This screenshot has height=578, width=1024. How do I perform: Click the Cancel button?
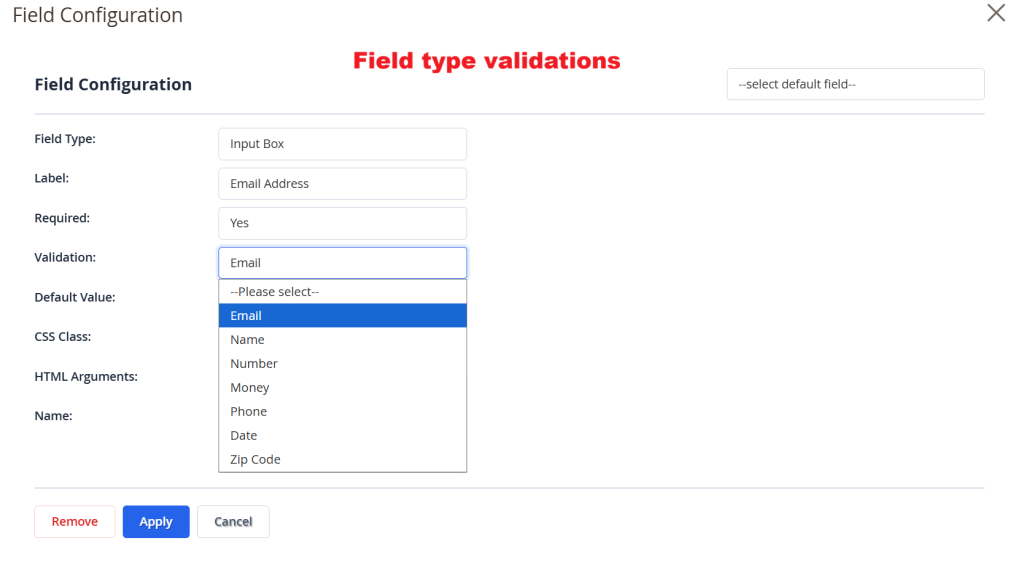click(233, 522)
